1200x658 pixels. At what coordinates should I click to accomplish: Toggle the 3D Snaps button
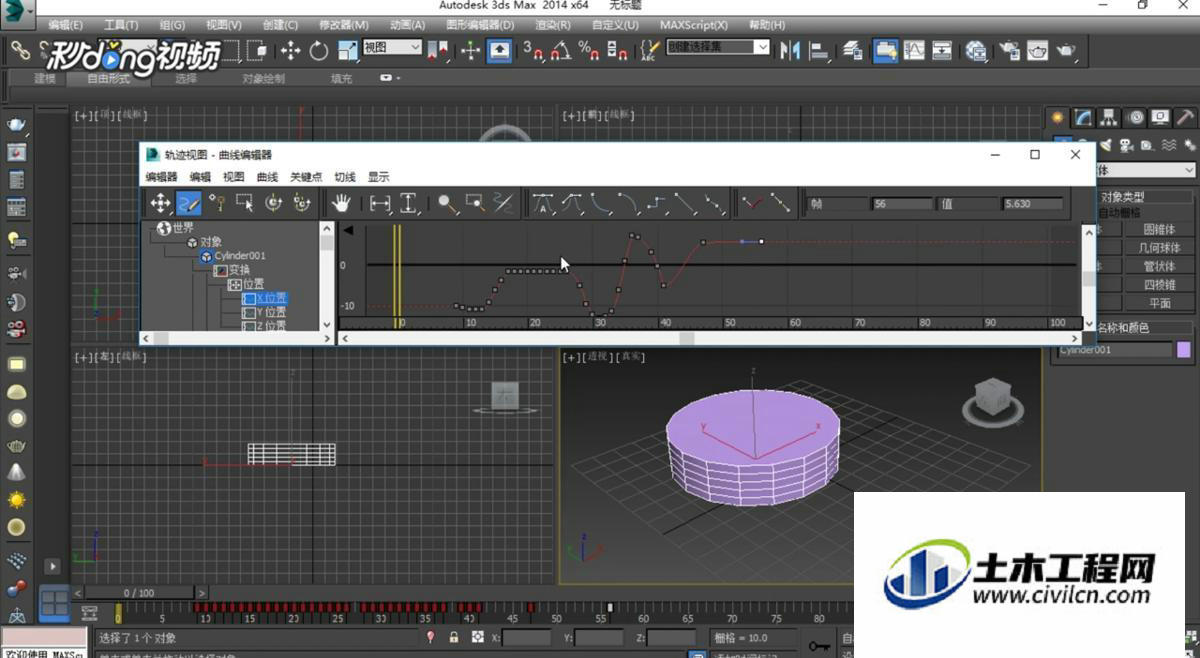534,50
